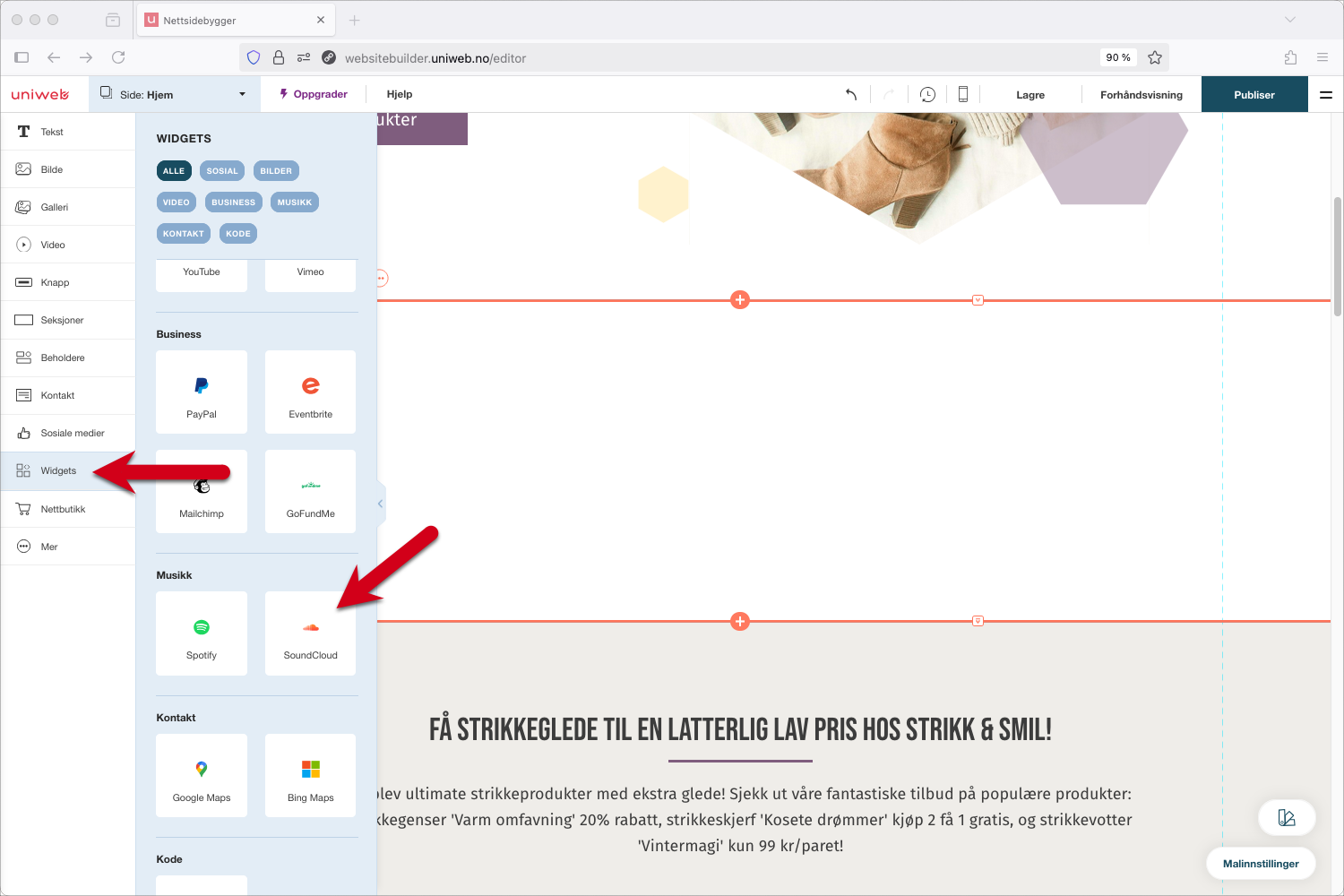Viewport: 1344px width, 896px height.
Task: Click the uniweb logo
Action: pyautogui.click(x=40, y=94)
